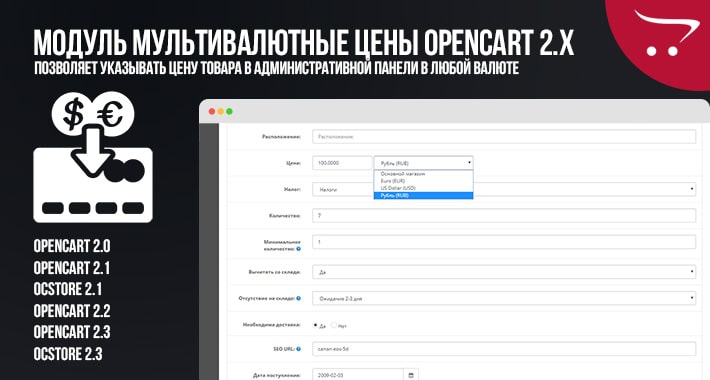Open the Налог dropdown
710x380 pixels.
click(504, 189)
